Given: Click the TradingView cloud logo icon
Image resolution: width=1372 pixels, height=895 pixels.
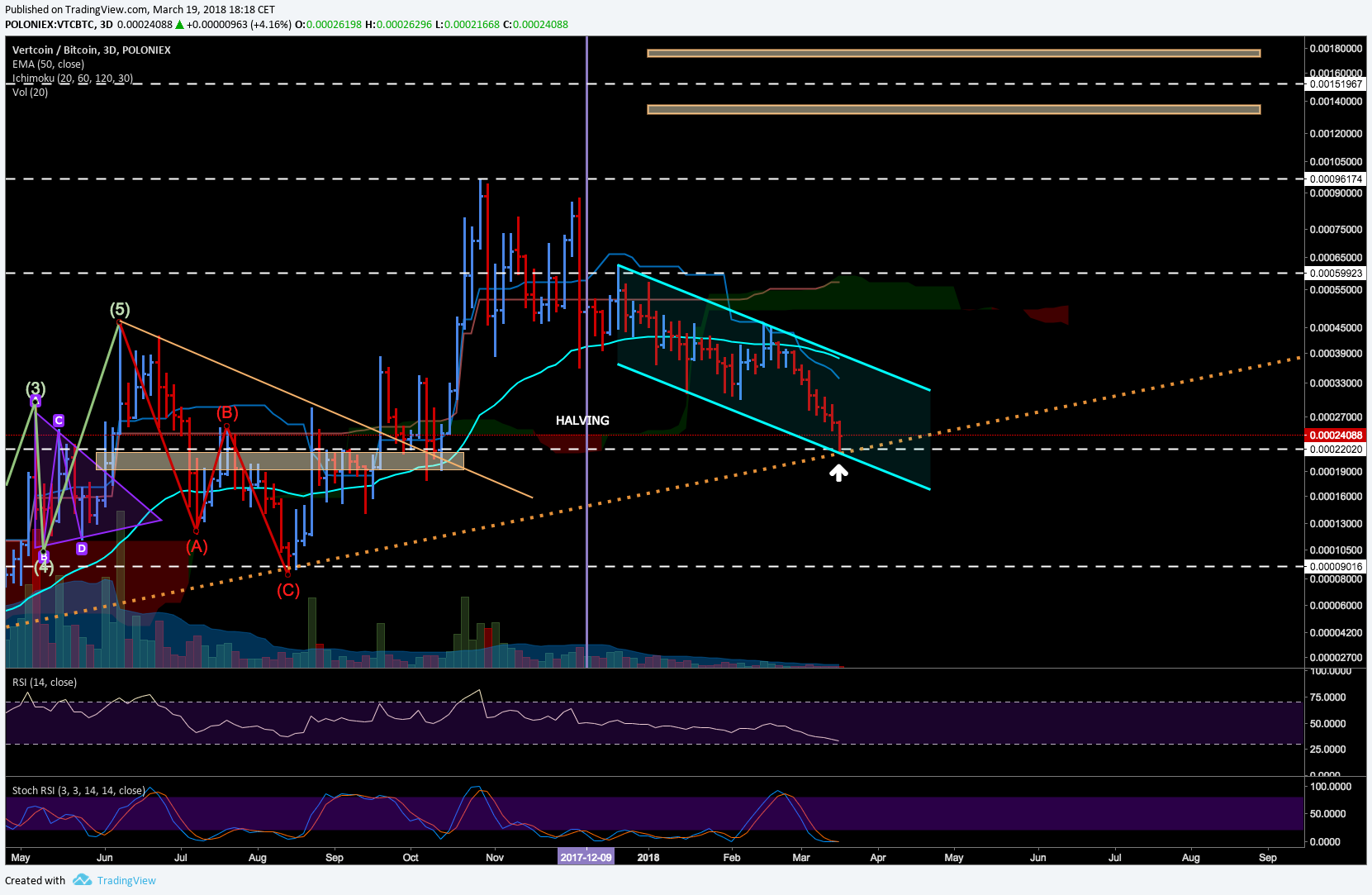Looking at the screenshot, I should click(x=82, y=880).
